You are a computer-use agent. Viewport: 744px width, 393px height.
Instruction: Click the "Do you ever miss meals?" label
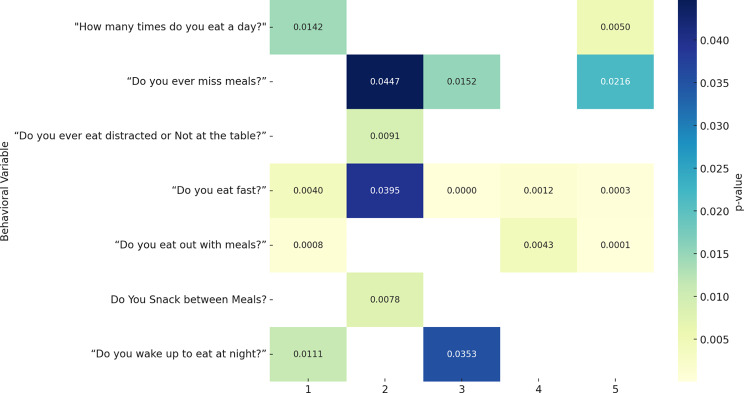click(196, 81)
